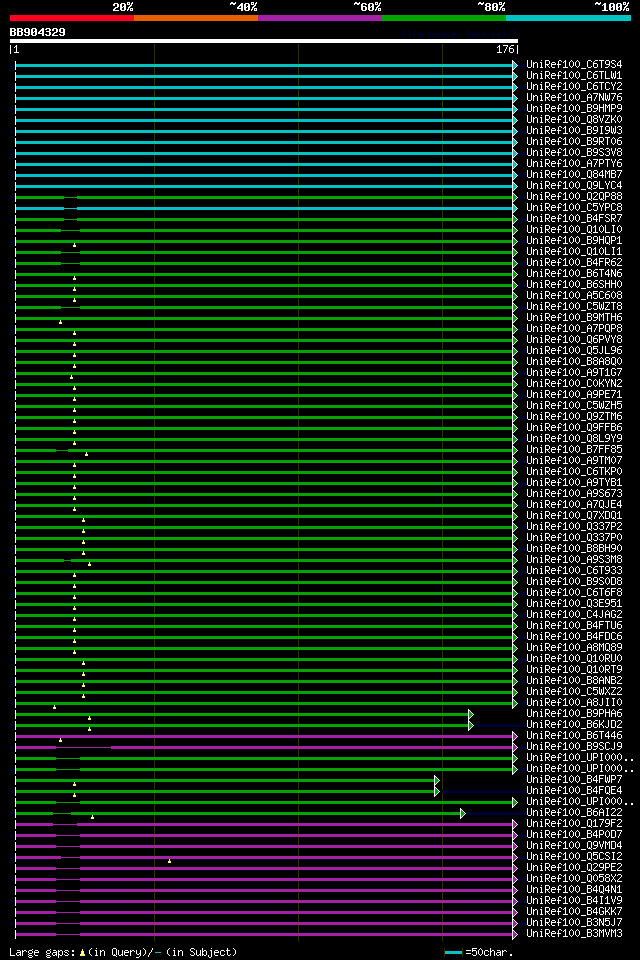Click the purple alignment bar of UniRef100_Q179F2
Image resolution: width=640 pixels, height=960 pixels.
pos(264,825)
